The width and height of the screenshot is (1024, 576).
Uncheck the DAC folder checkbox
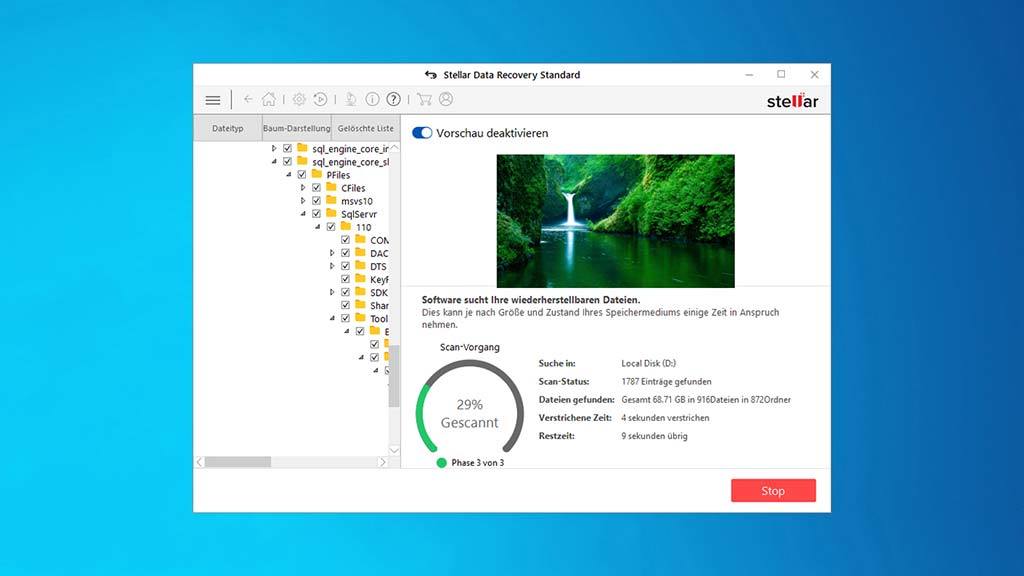pyautogui.click(x=345, y=253)
